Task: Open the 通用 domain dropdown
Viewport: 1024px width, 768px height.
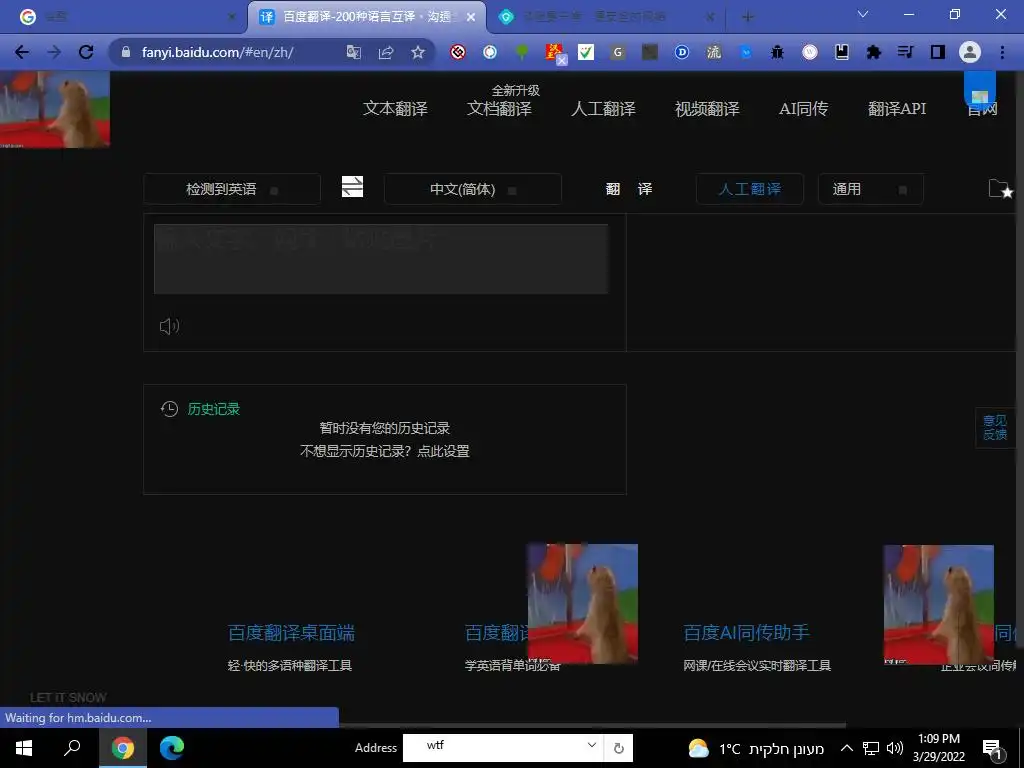Action: coord(871,189)
